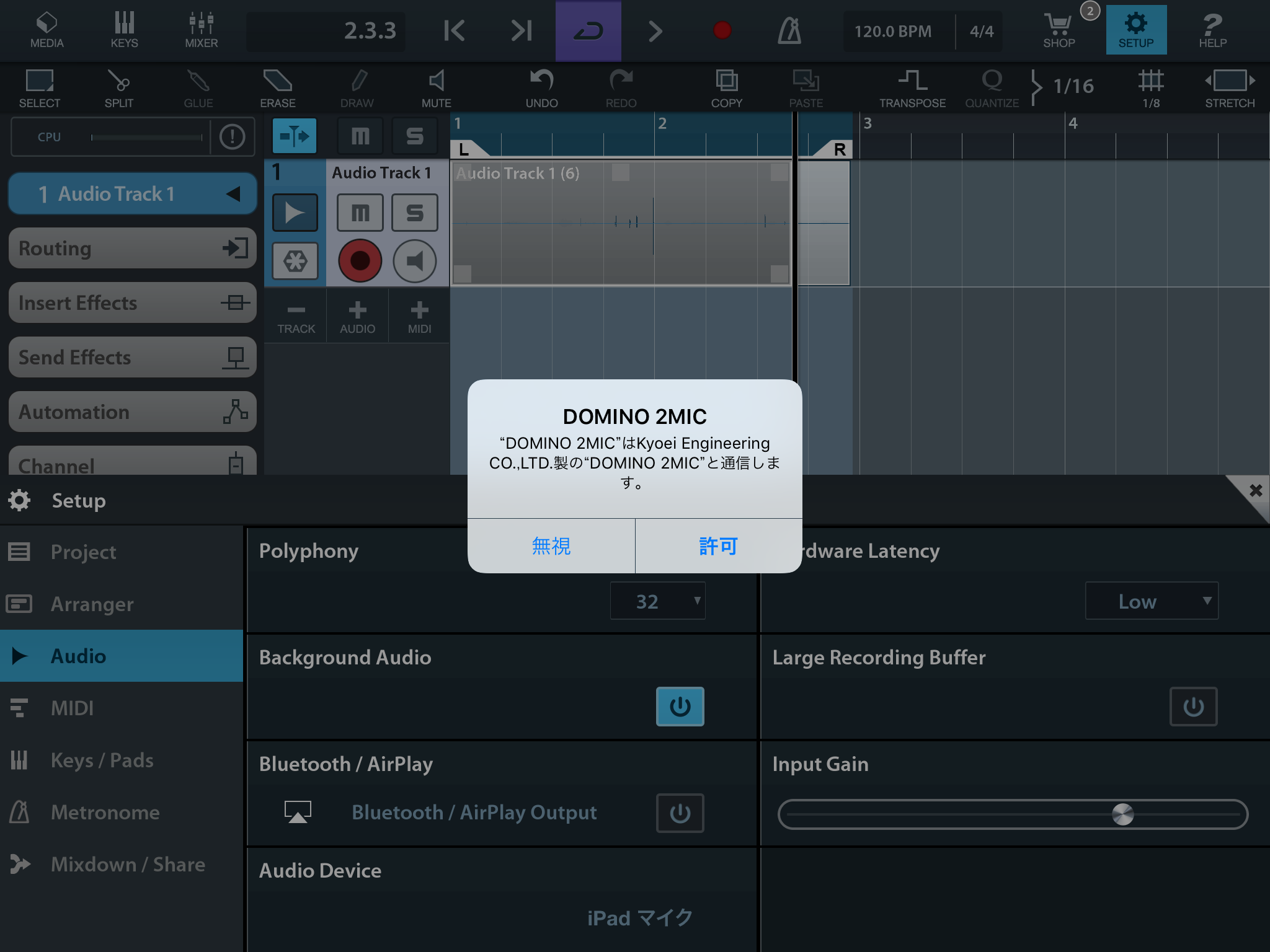Choose the SPLIT tool
Screen dimensions: 1270x952
(118, 88)
